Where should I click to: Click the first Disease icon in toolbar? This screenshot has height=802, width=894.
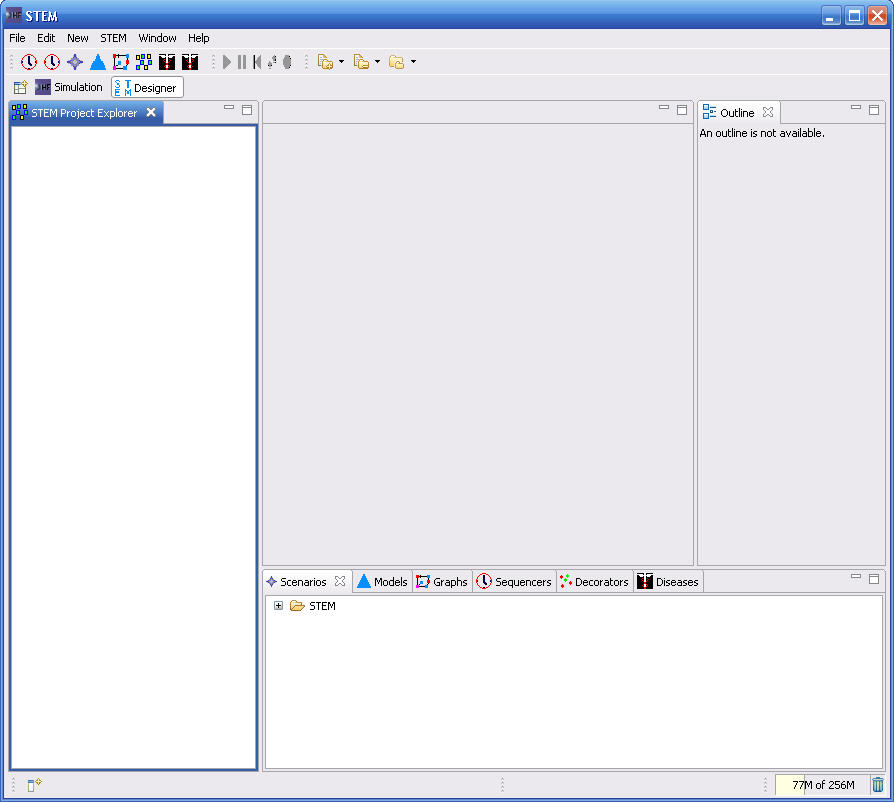point(167,62)
